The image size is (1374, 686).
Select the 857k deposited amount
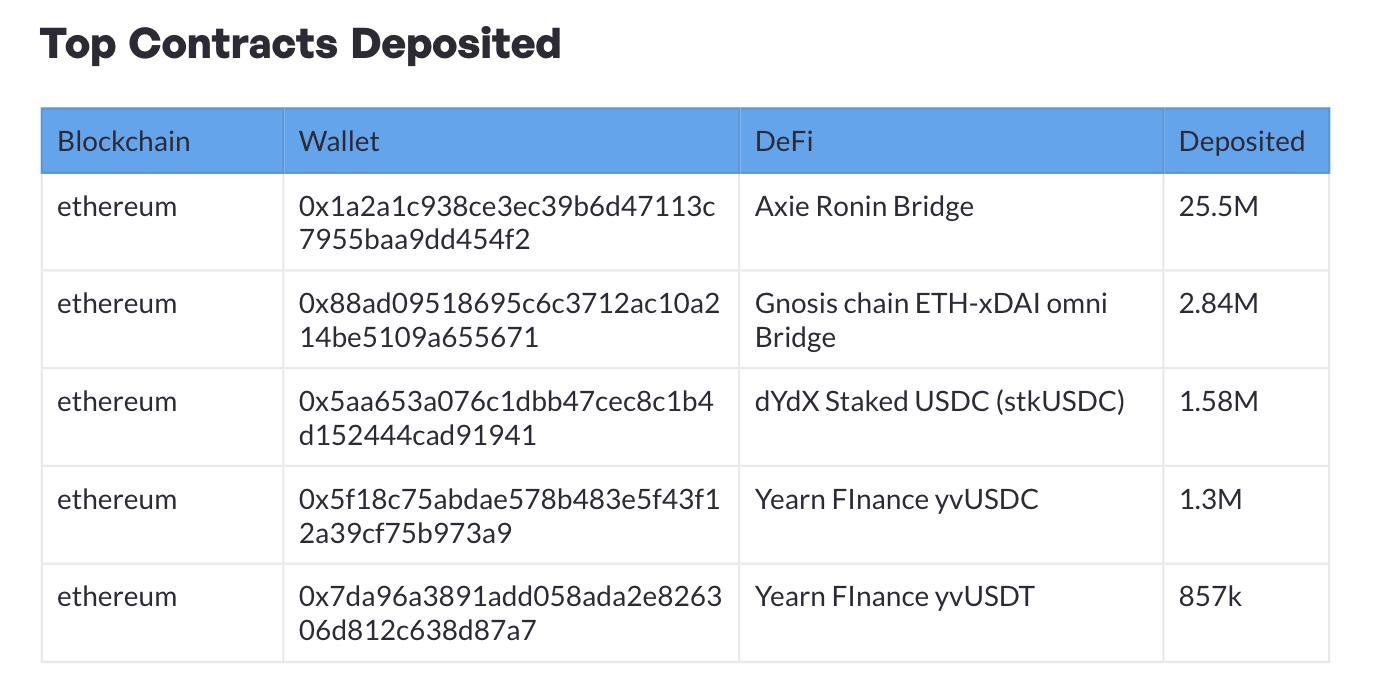(x=1210, y=597)
